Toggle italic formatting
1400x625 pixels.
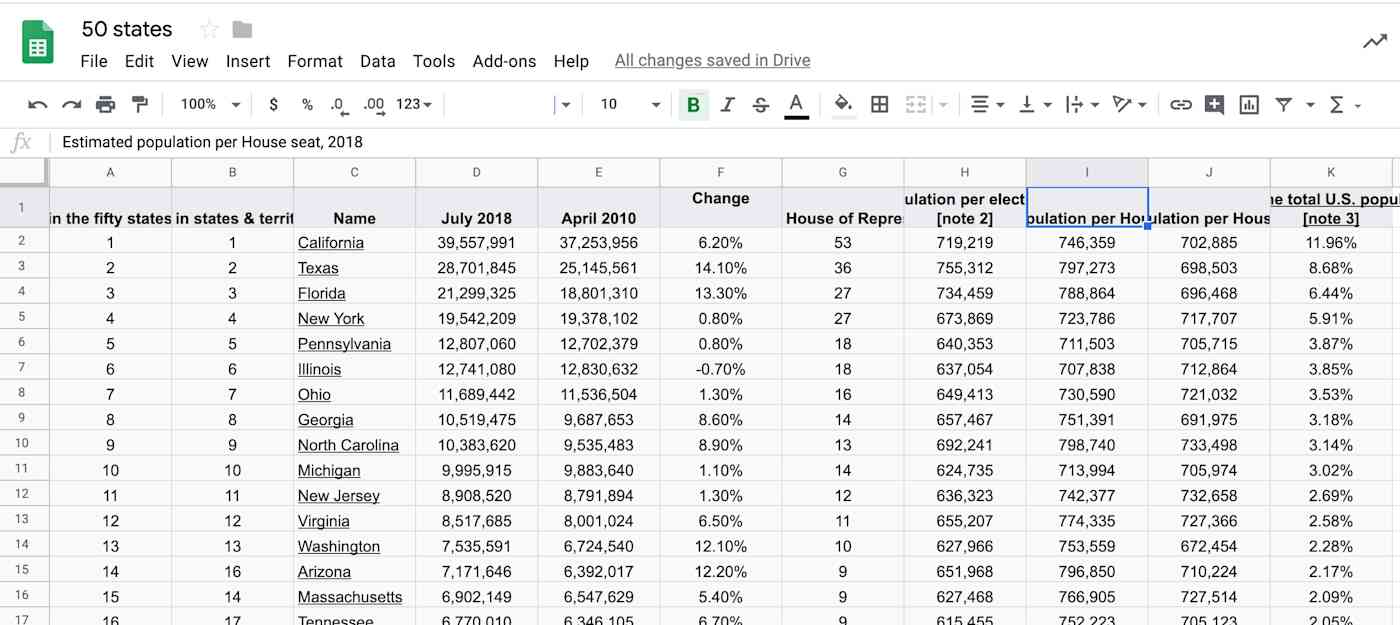click(727, 104)
